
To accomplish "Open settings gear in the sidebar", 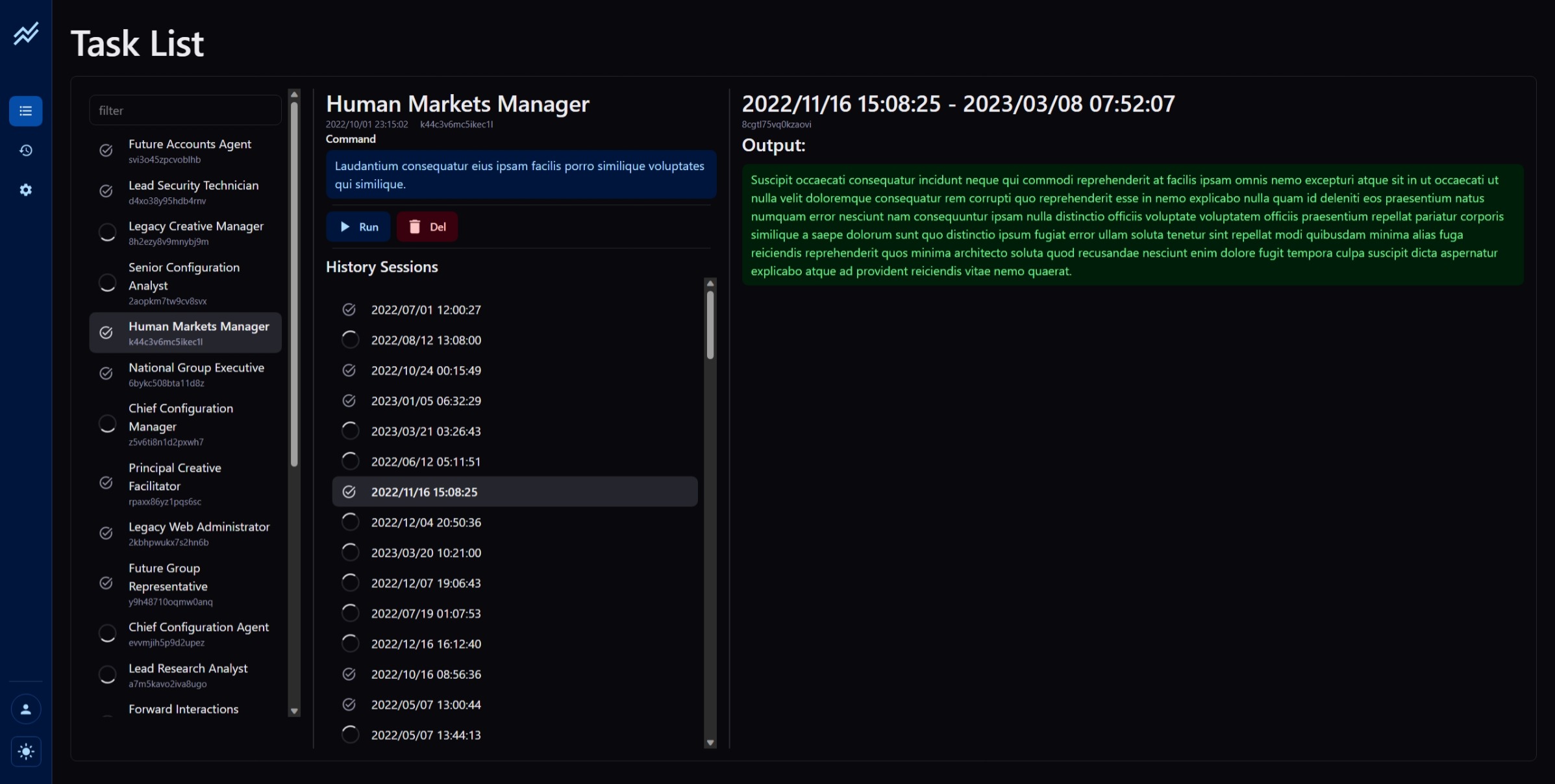I will pyautogui.click(x=26, y=190).
